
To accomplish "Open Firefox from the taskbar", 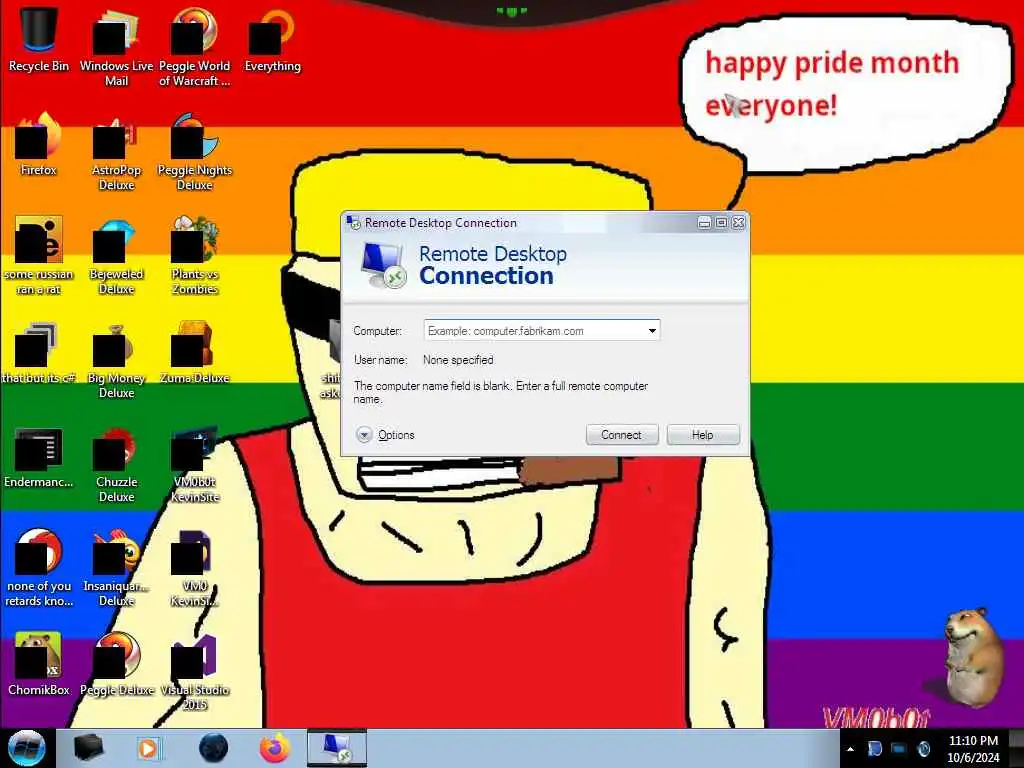I will (x=275, y=748).
